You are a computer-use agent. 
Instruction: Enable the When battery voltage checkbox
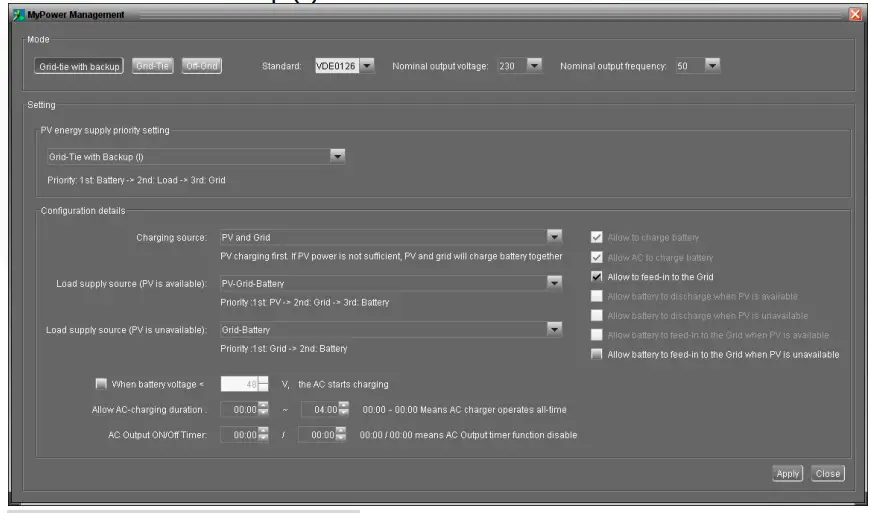101,384
